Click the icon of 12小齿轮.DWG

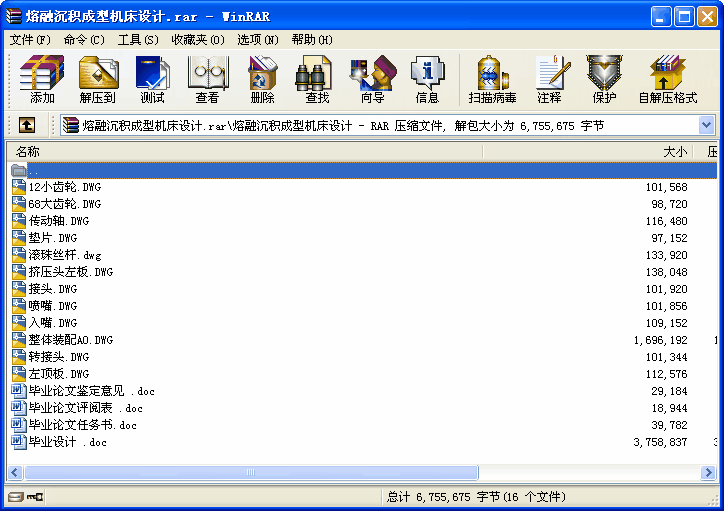[19, 186]
